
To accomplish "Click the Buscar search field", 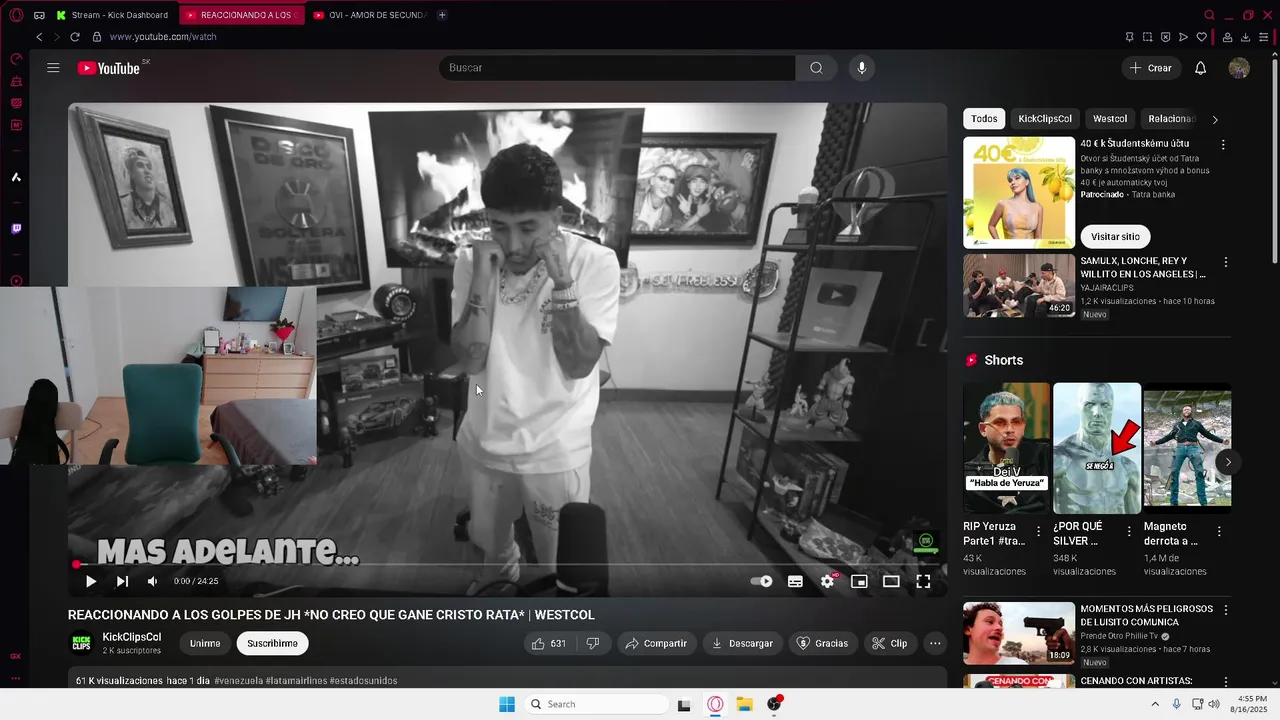I will [617, 68].
